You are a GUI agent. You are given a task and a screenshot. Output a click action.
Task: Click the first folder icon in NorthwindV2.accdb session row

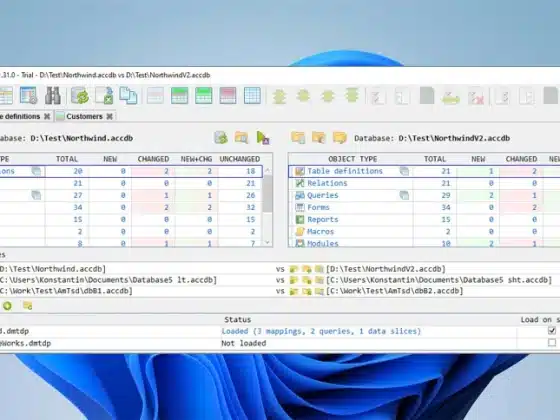[294, 269]
